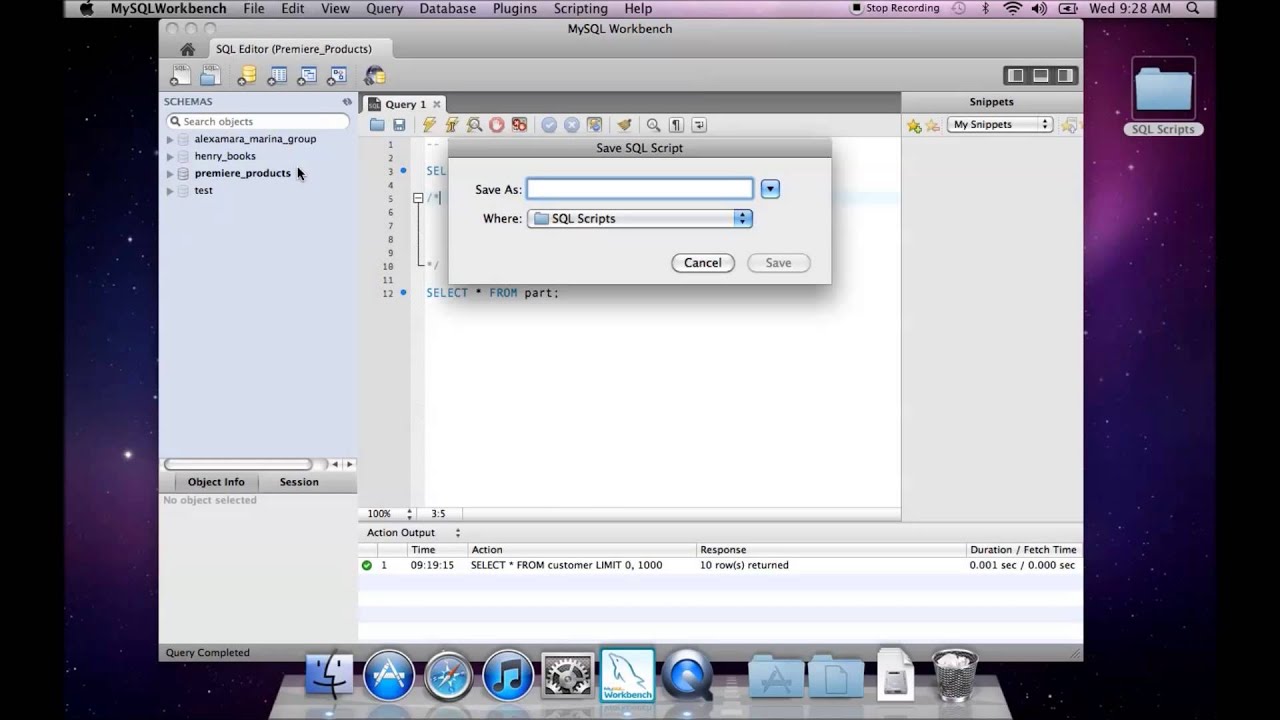Open SQL script file in new tab
Viewport: 1280px width, 720px height.
[210, 75]
